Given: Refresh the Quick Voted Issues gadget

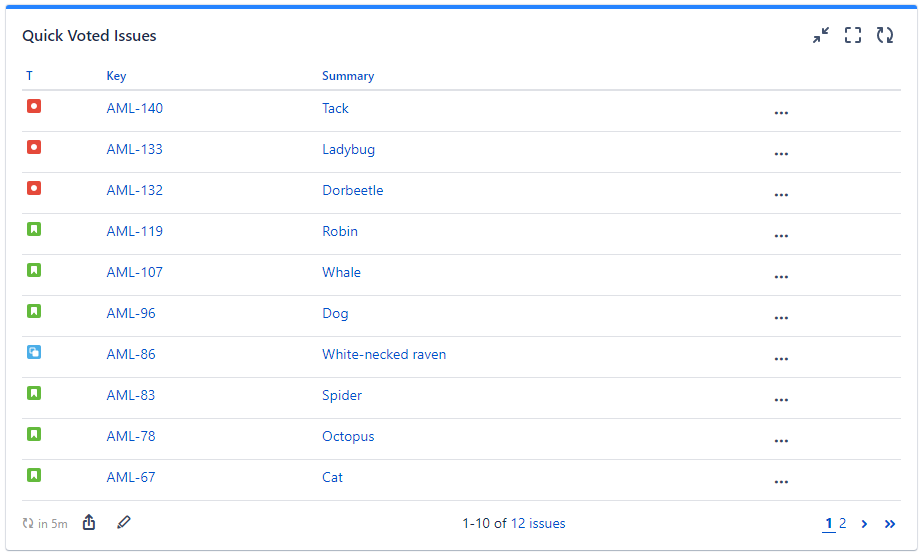Looking at the screenshot, I should point(885,36).
